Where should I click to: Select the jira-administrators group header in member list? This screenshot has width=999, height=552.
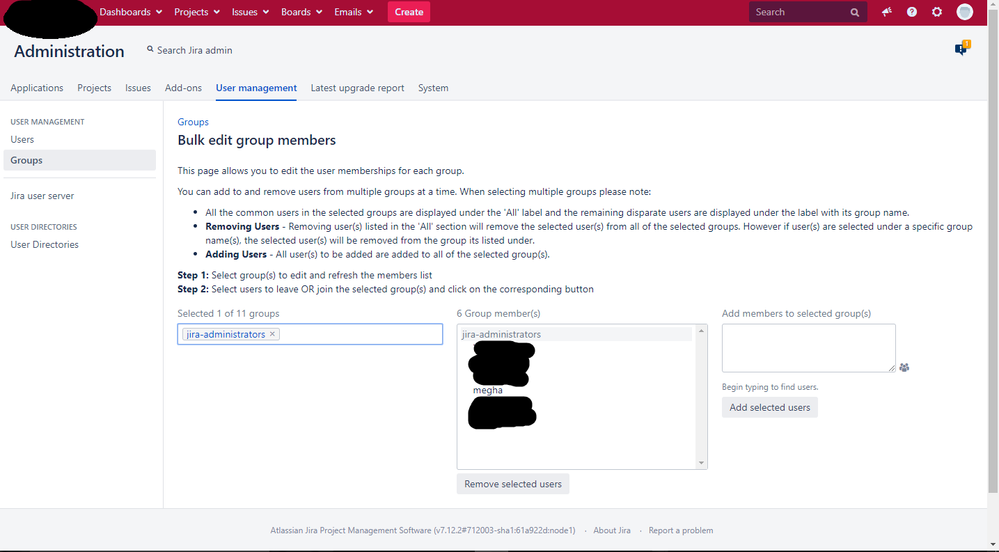tap(576, 334)
